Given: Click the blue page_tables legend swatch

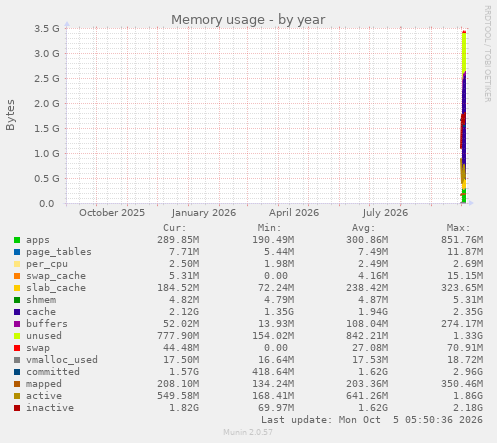Looking at the screenshot, I should (x=17, y=252).
